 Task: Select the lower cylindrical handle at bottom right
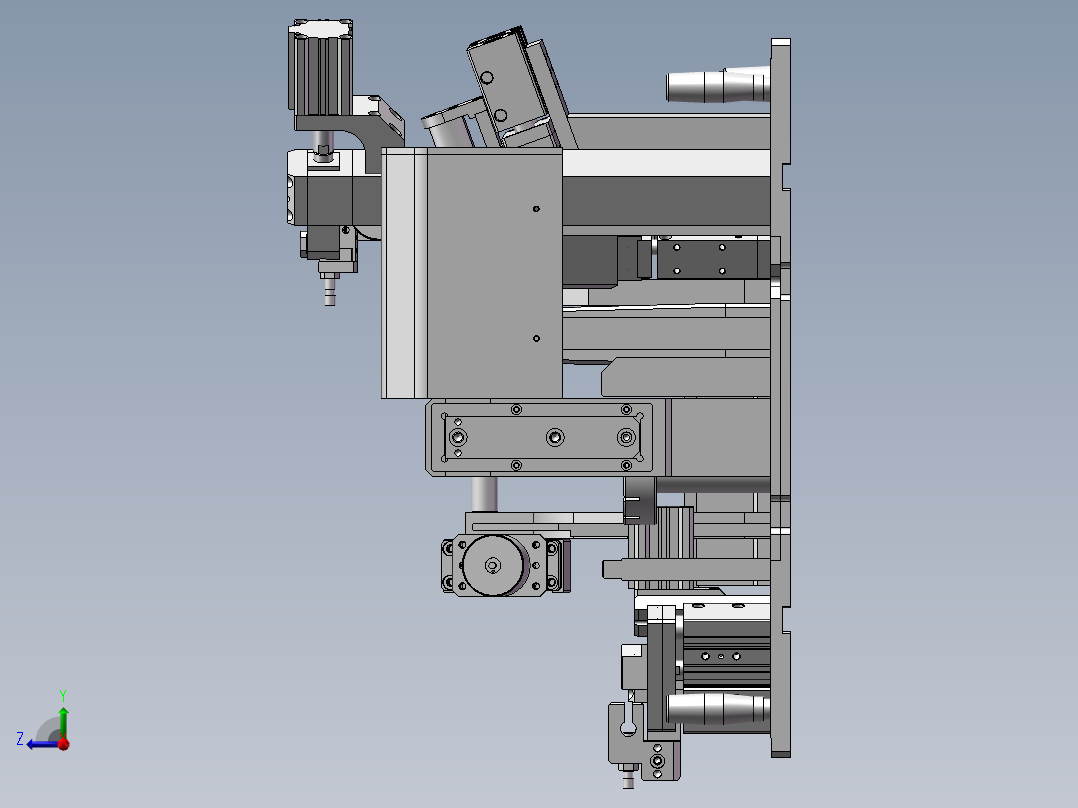(718, 708)
